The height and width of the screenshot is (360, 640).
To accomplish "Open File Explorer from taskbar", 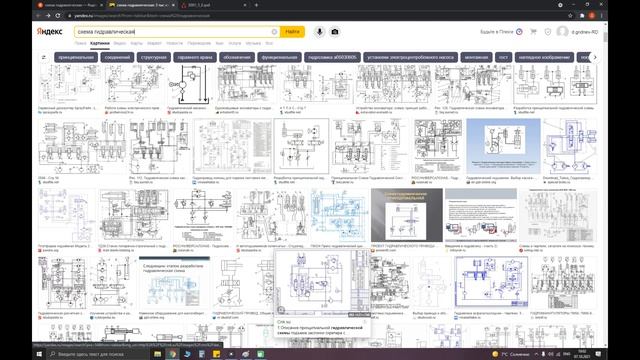I will 157,354.
